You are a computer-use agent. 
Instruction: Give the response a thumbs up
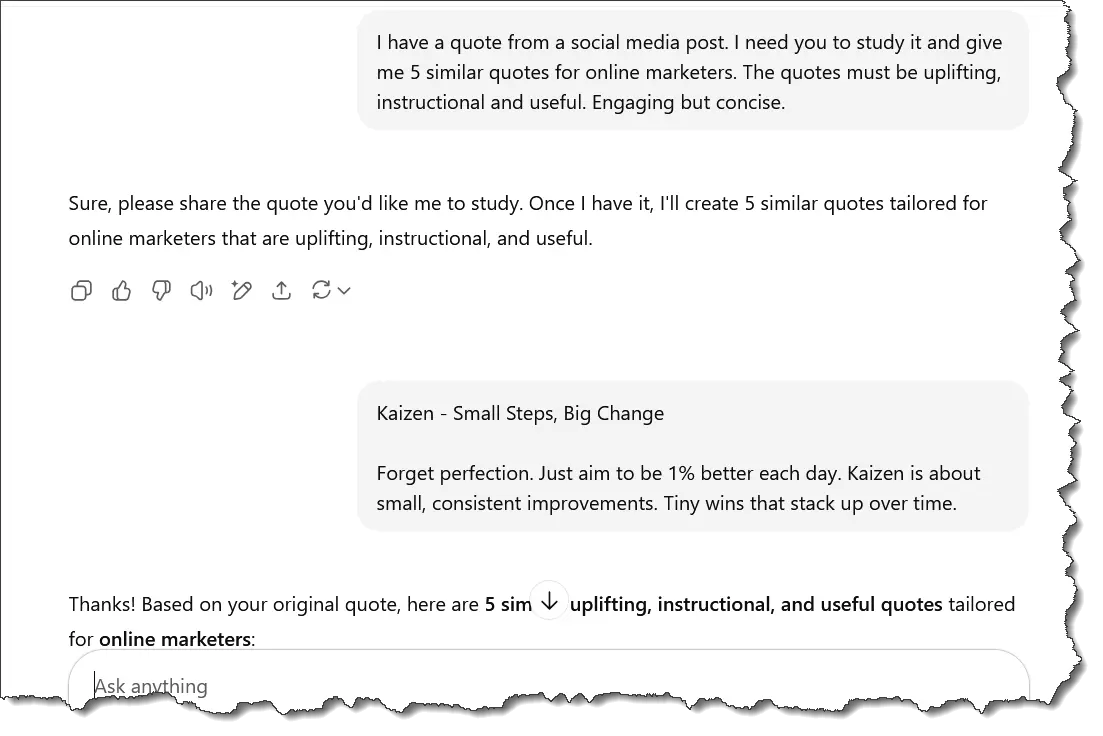122,291
